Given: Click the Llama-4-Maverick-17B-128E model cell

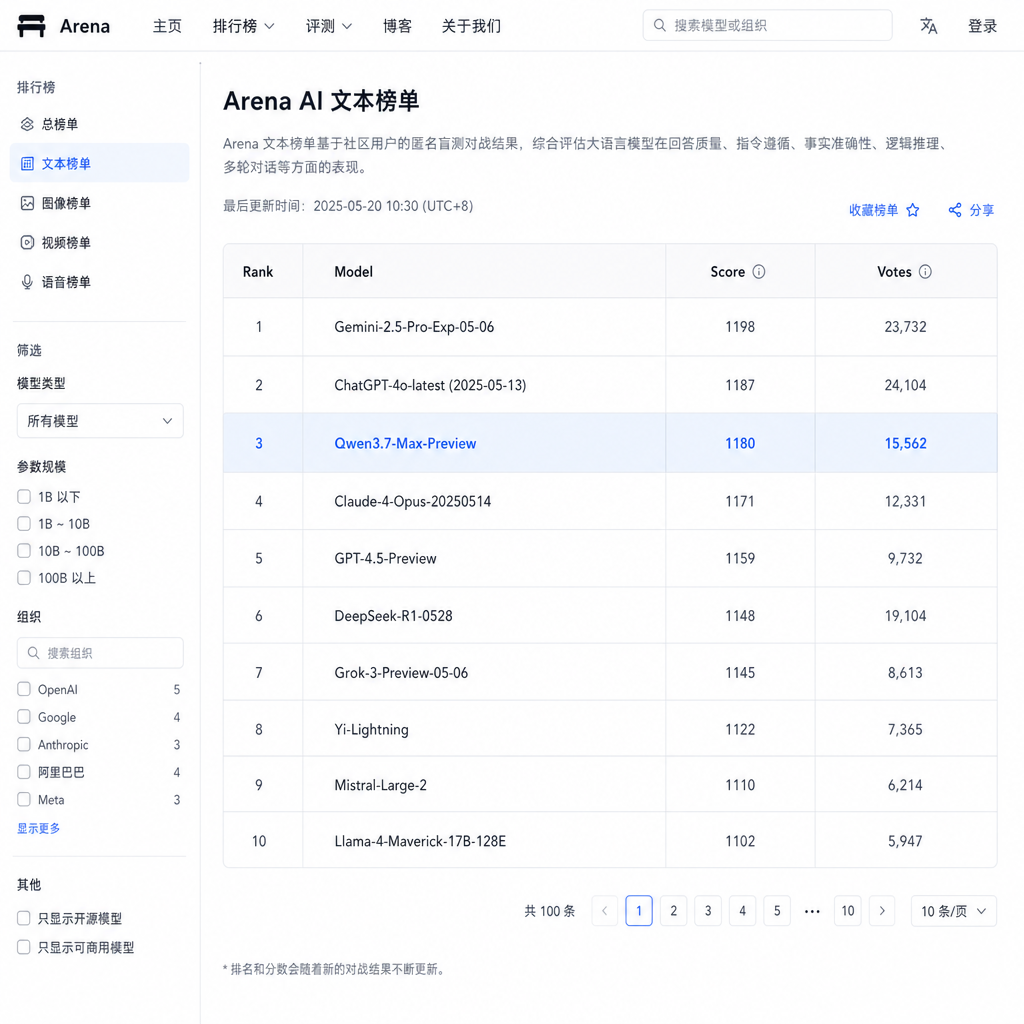Looking at the screenshot, I should click(x=484, y=840).
